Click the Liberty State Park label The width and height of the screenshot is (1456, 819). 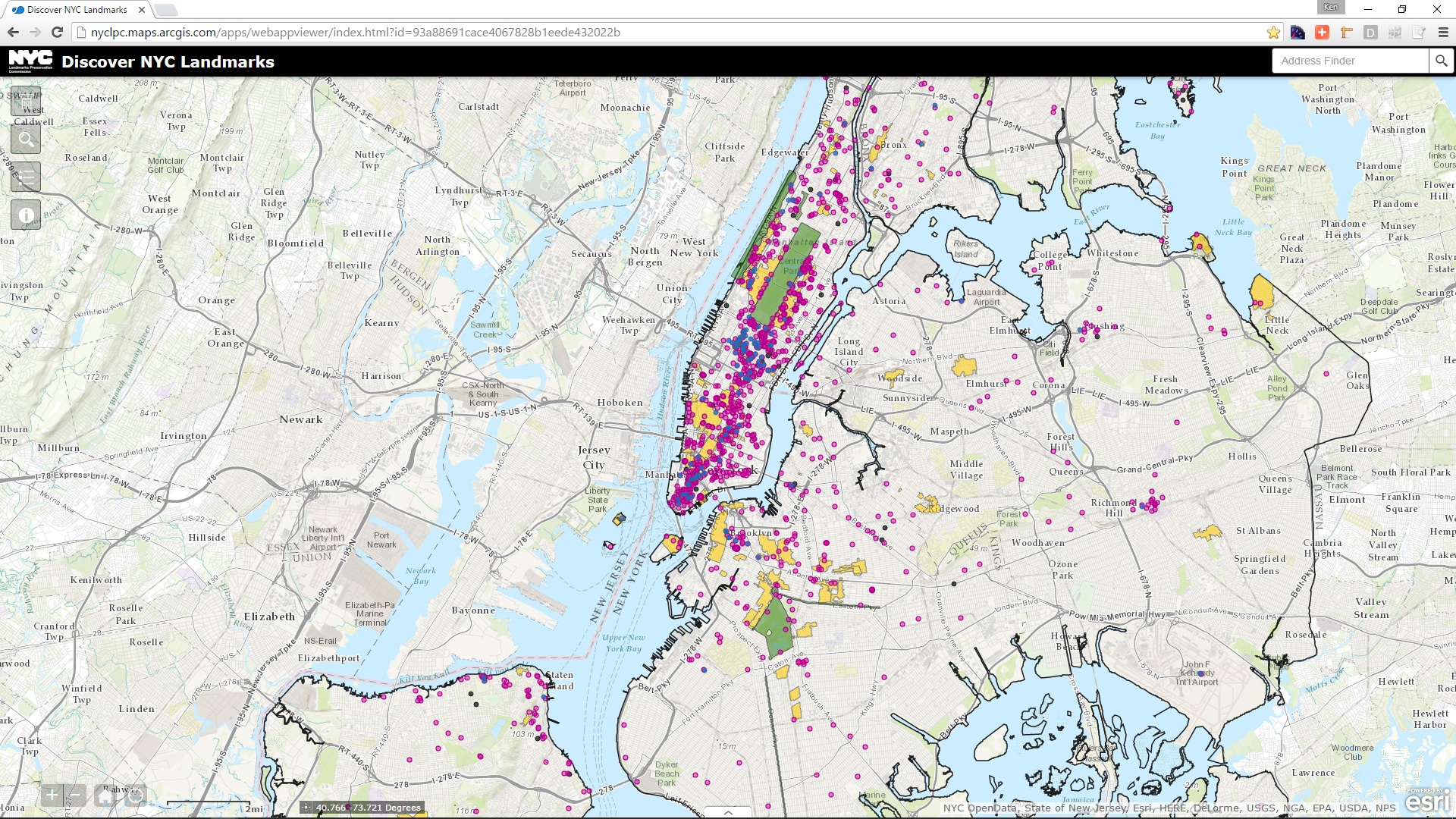click(598, 500)
